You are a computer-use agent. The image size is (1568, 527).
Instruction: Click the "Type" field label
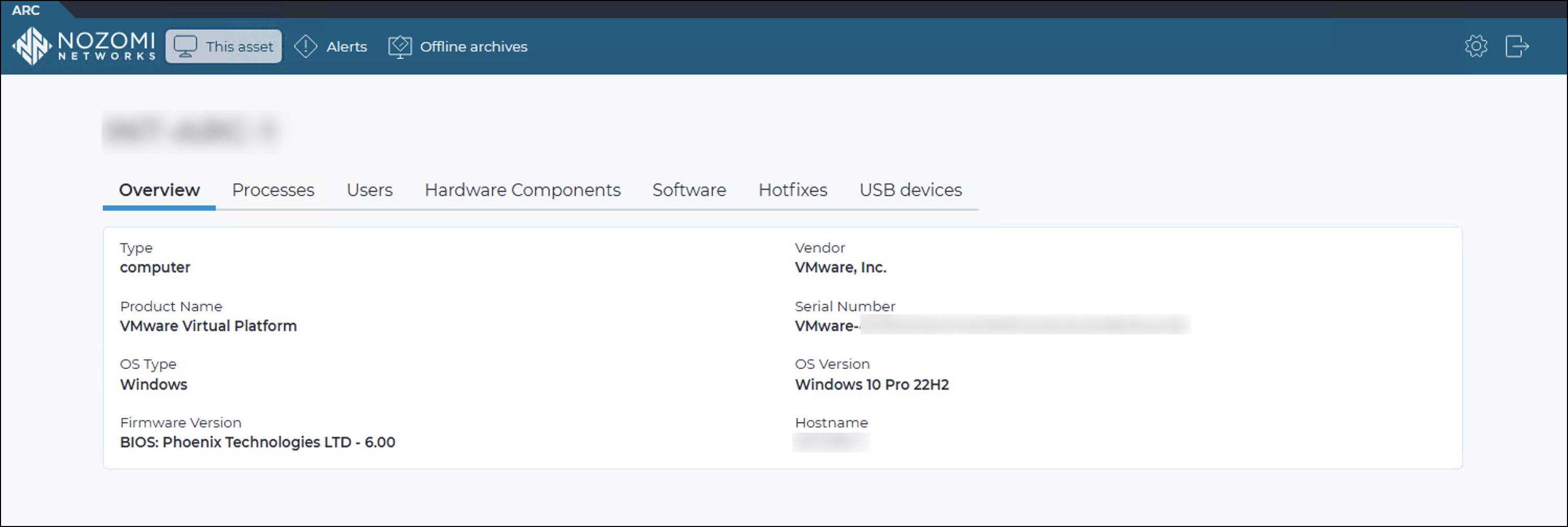coord(137,248)
